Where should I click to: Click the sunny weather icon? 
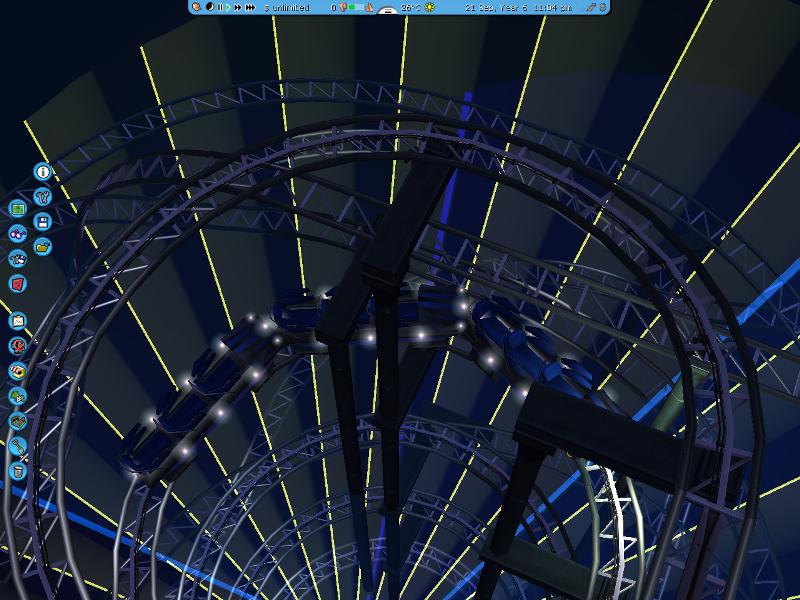(x=430, y=7)
